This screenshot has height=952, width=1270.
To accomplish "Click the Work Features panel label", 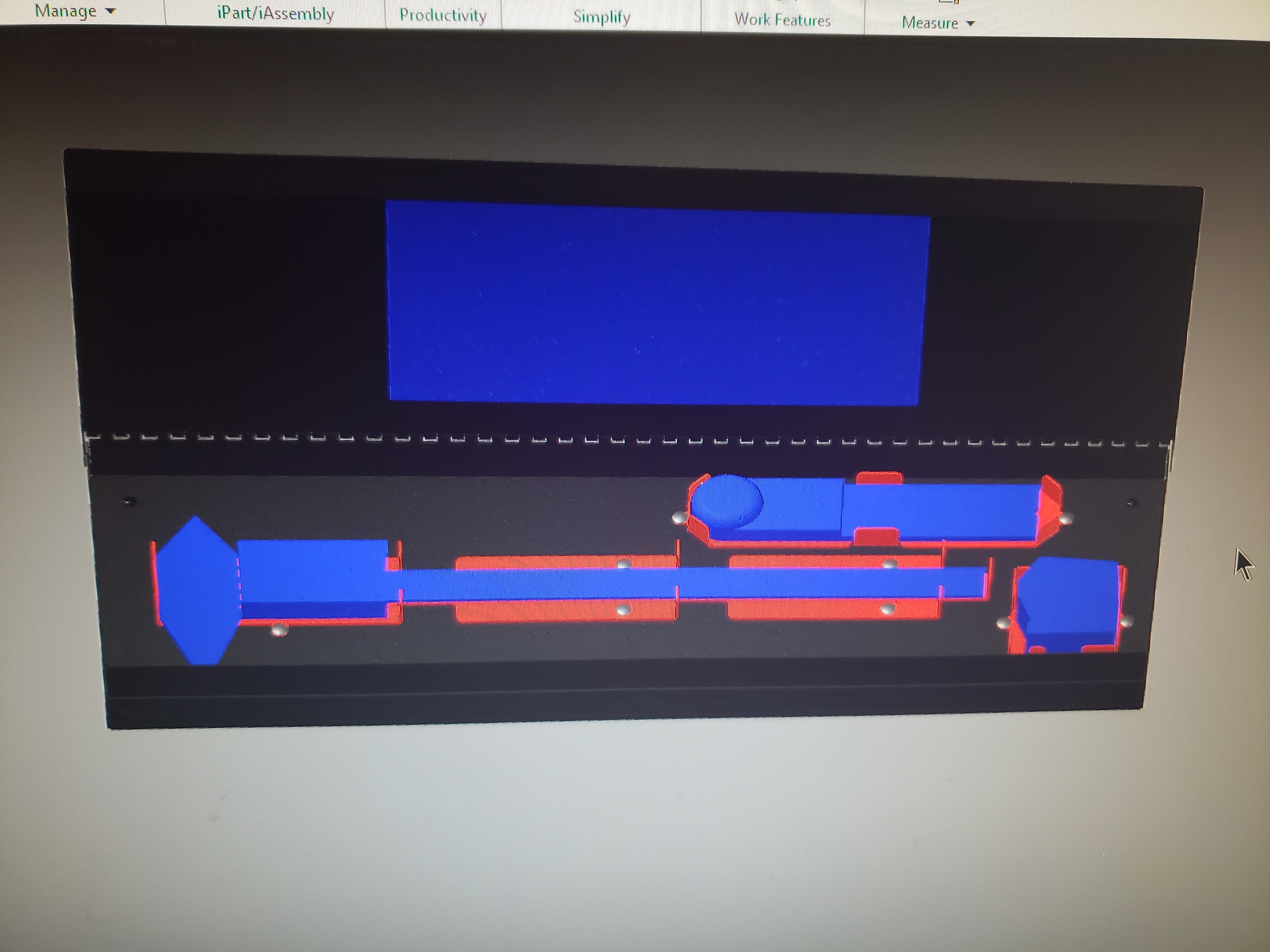I will pos(782,20).
